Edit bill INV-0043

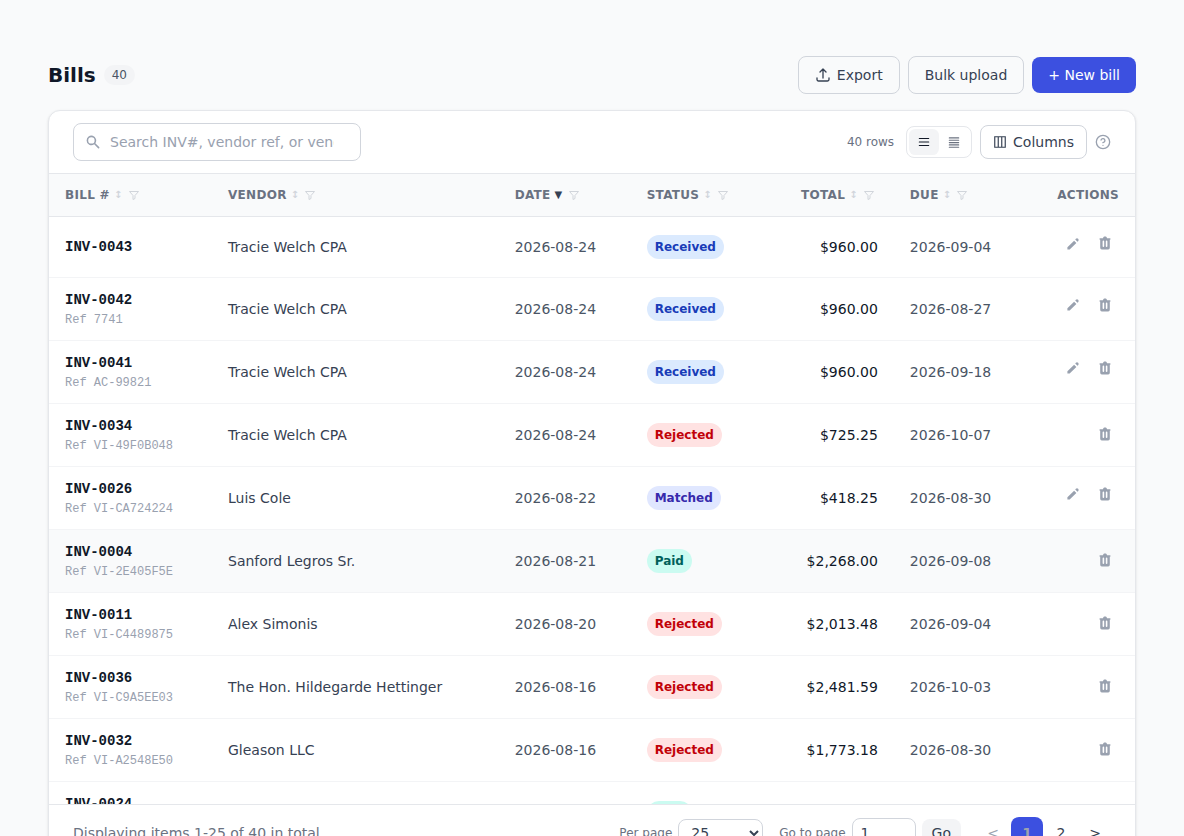pos(1072,244)
